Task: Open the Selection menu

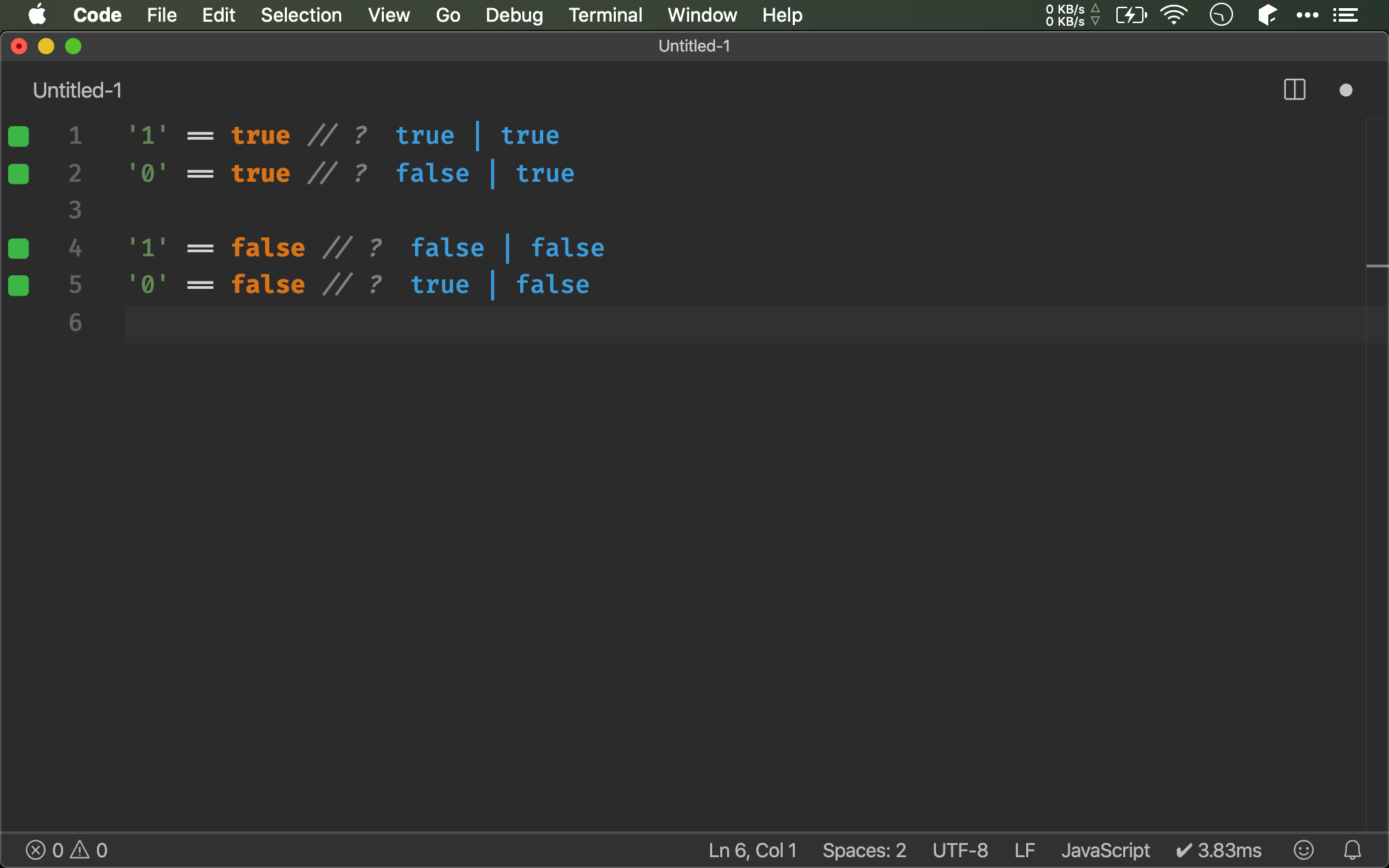Action: point(301,15)
